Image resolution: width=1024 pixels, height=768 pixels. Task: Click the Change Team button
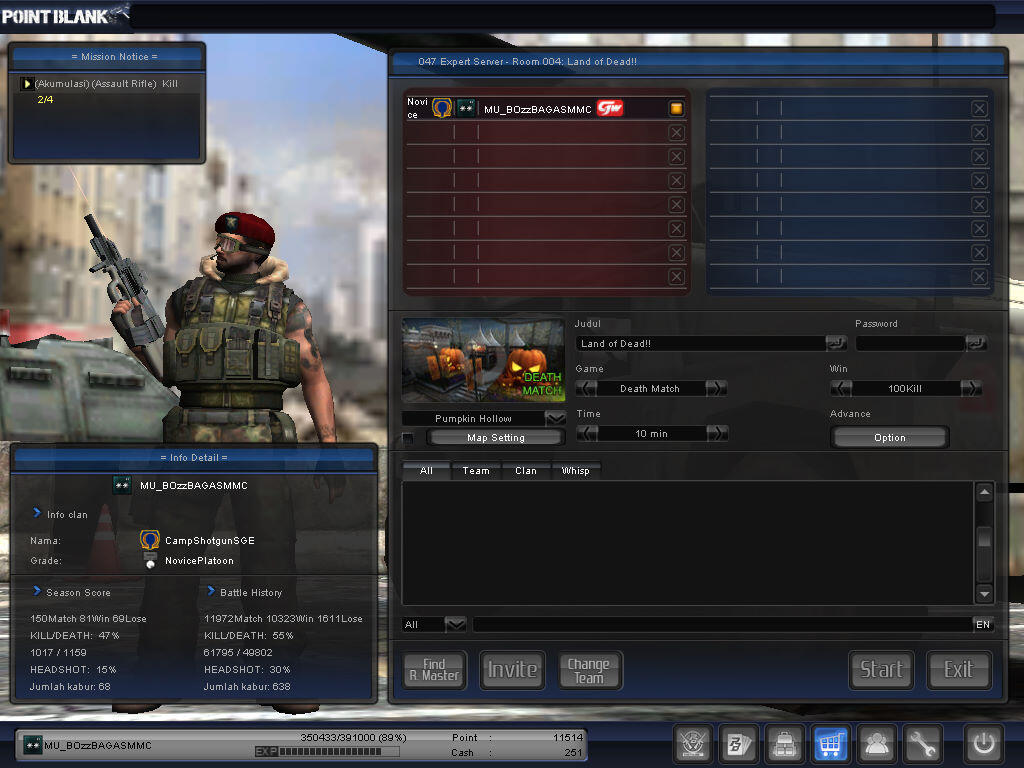coord(590,670)
